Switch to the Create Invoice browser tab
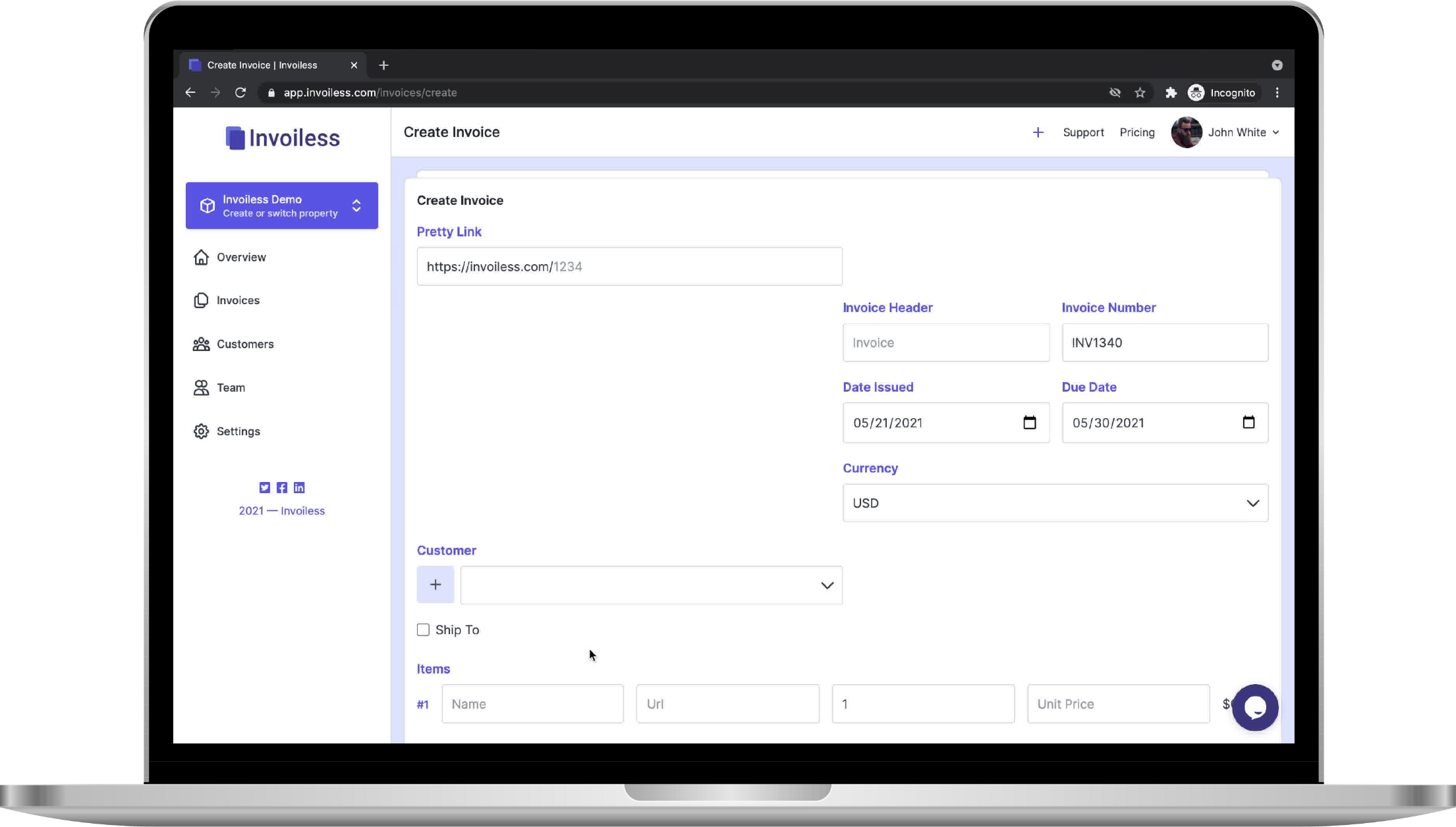This screenshot has width=1456, height=827. (264, 65)
